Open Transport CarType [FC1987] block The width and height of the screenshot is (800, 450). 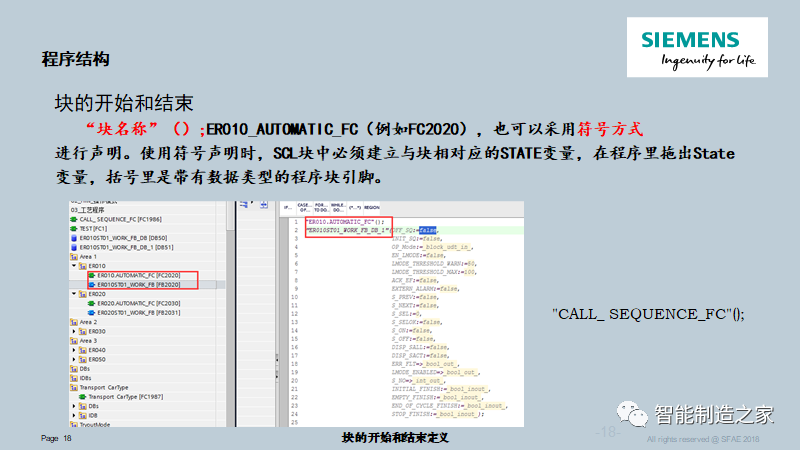126,397
